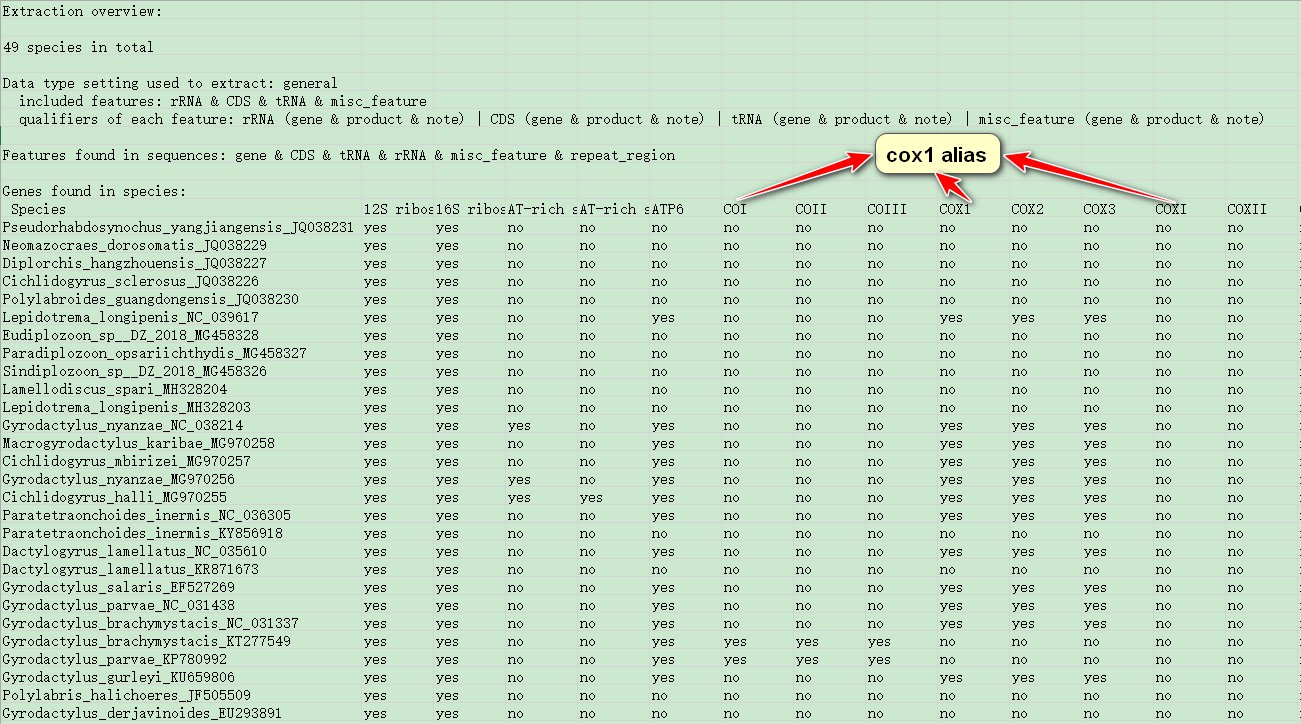Select the 'COXII' column header
Screen dimensions: 1301x724
(x=1247, y=210)
